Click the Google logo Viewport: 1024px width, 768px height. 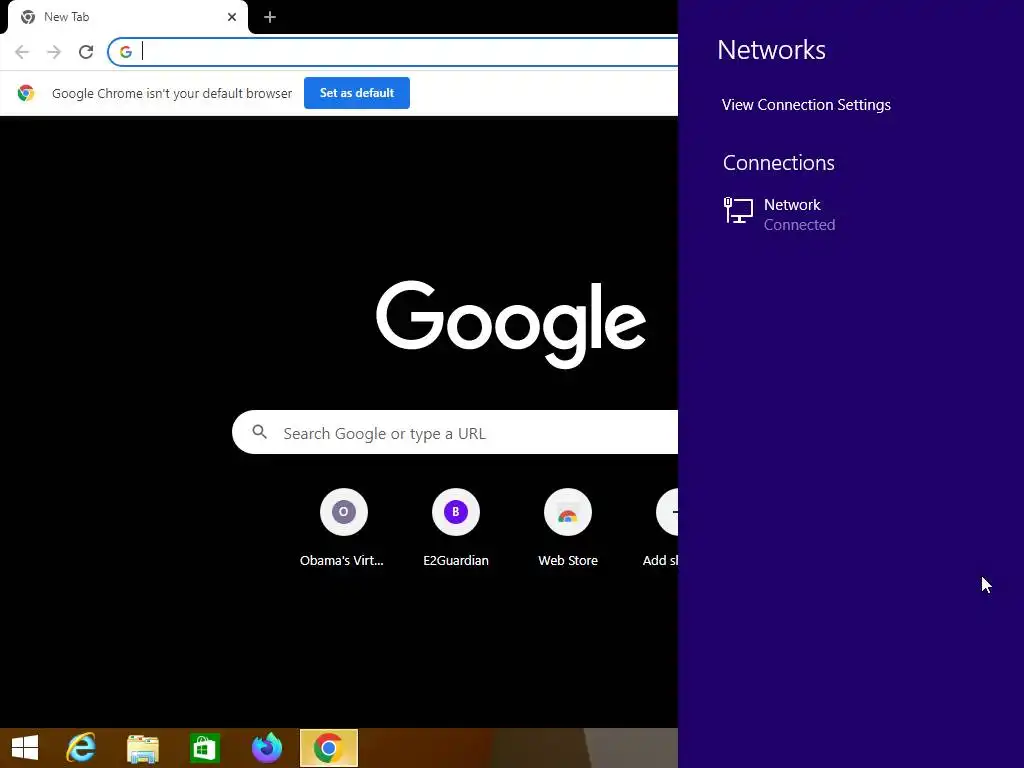511,325
